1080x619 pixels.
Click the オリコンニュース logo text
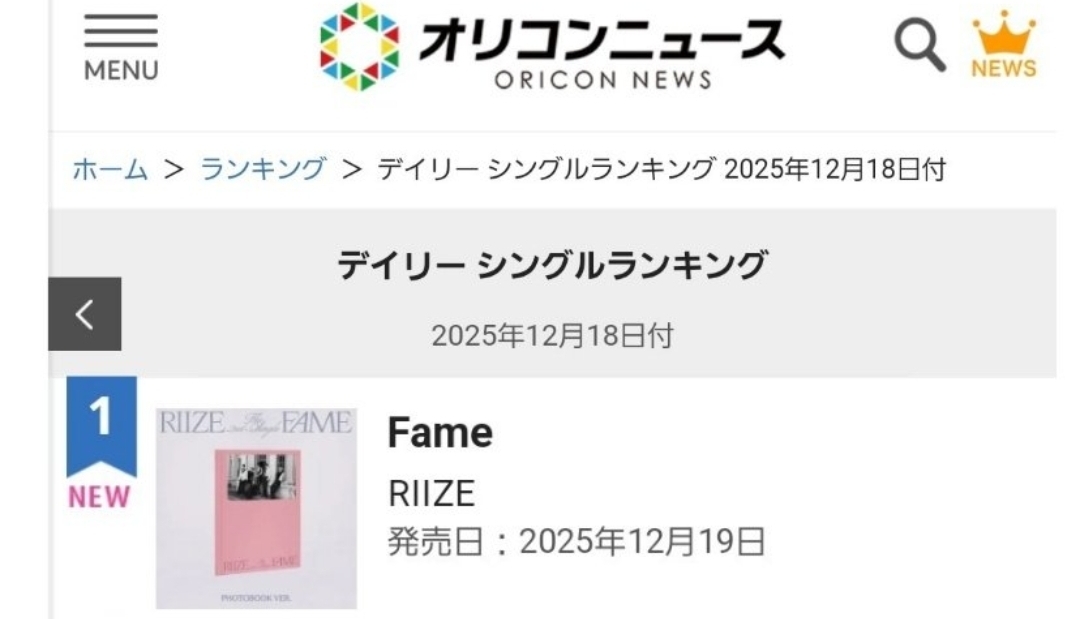coord(601,40)
